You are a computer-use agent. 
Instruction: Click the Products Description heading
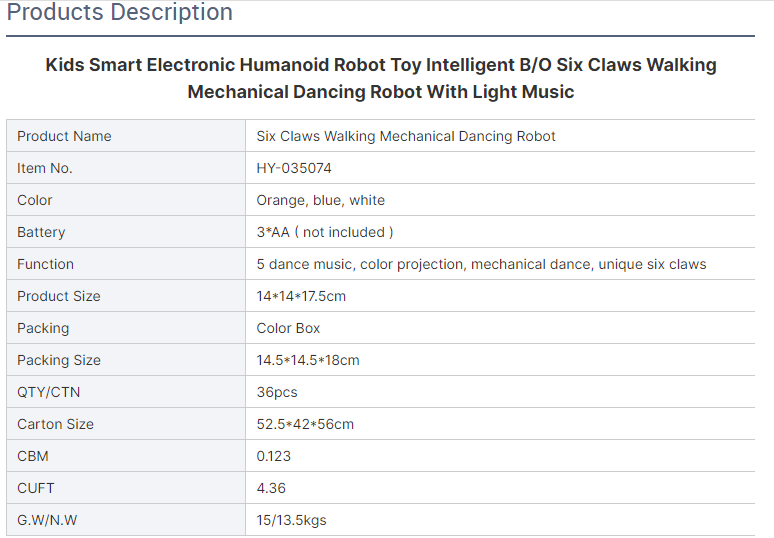(119, 12)
